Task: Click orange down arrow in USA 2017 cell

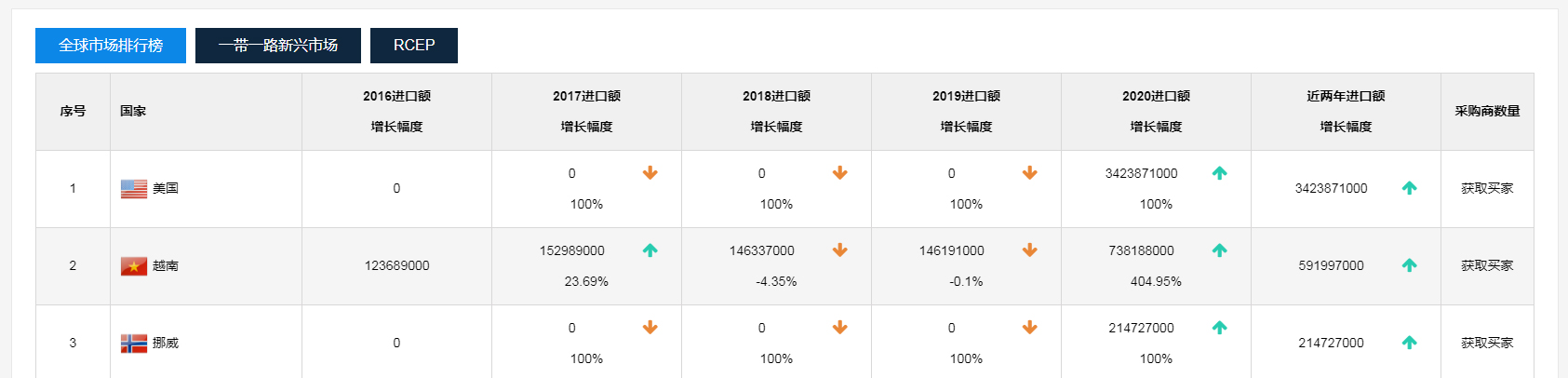Action: click(650, 173)
